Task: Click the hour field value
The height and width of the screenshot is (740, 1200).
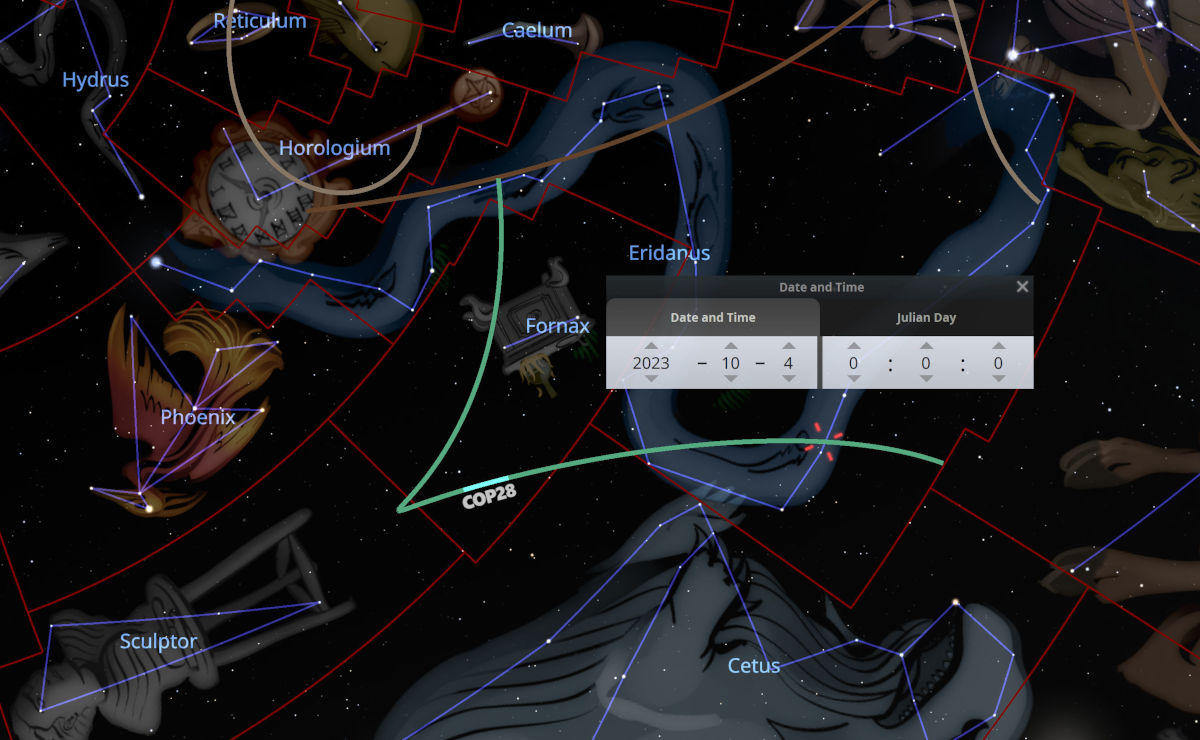Action: click(x=853, y=363)
